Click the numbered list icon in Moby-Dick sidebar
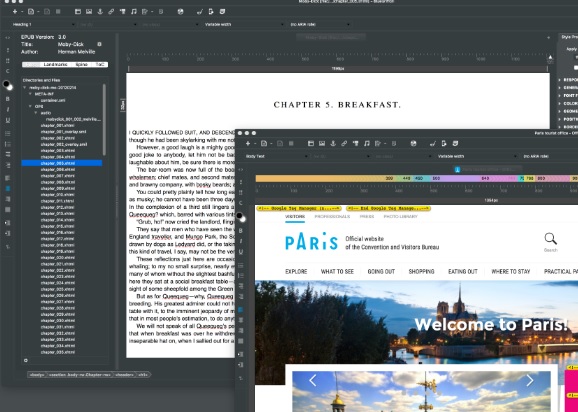Screen dimensions: 578x412 (x=8, y=144)
